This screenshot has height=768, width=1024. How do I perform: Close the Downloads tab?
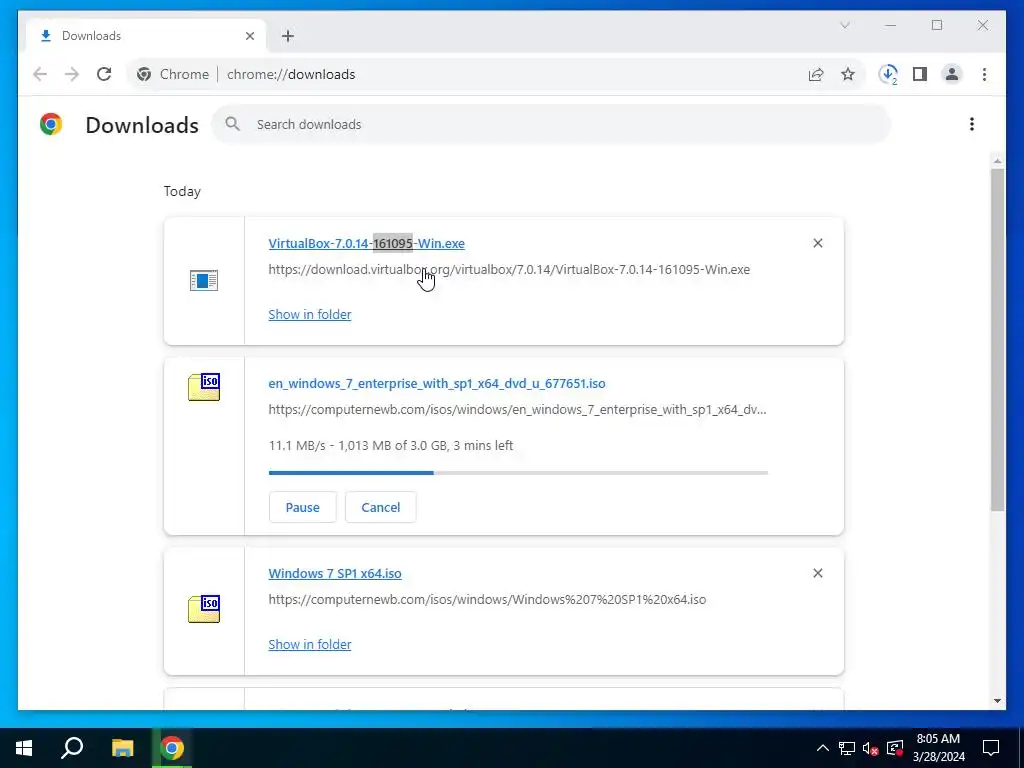pos(249,36)
